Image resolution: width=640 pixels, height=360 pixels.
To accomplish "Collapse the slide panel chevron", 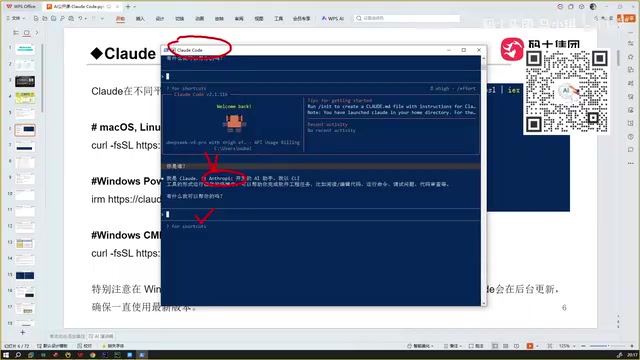I will 37,33.
